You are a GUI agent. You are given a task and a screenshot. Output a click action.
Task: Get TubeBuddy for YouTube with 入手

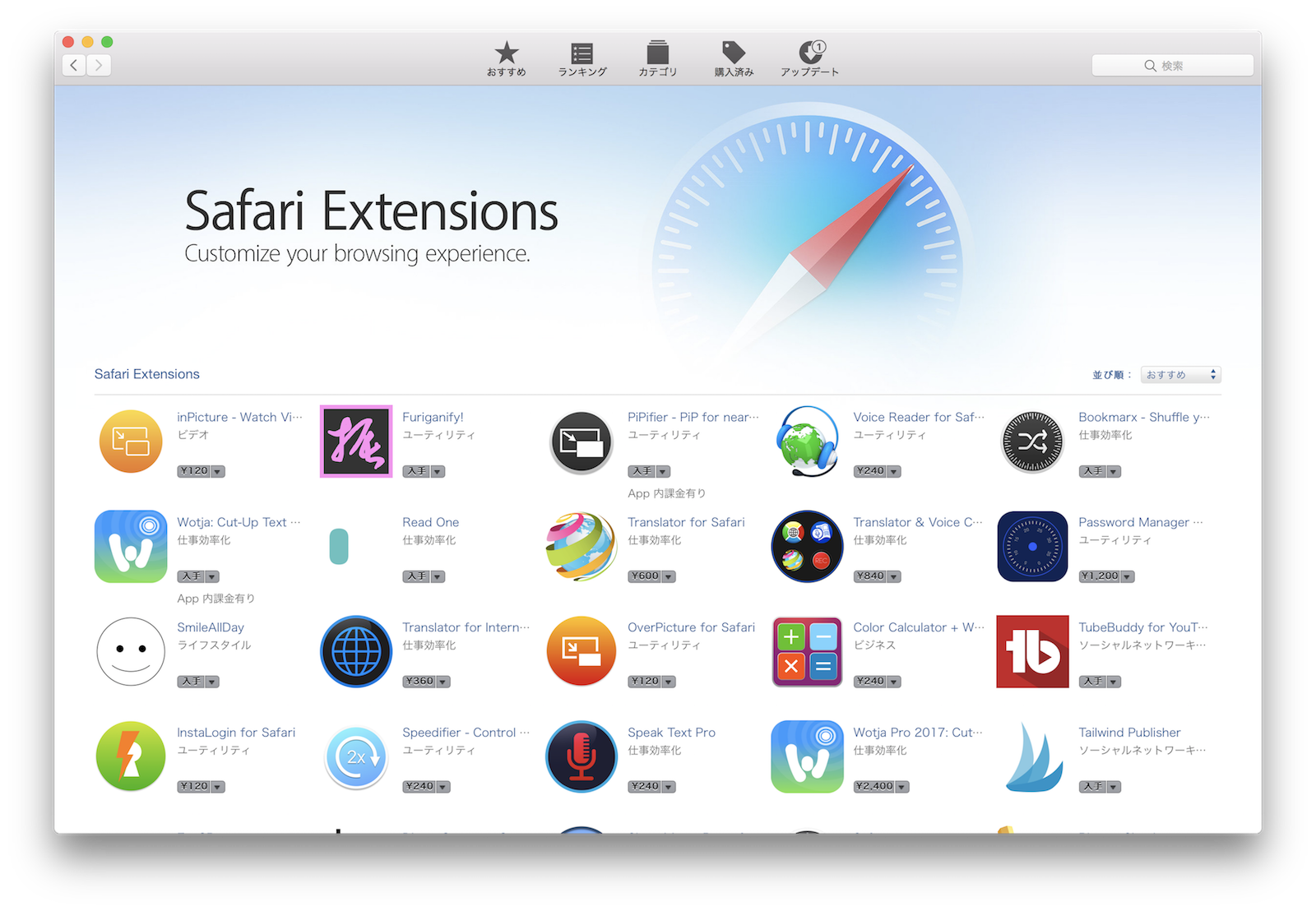1092,682
